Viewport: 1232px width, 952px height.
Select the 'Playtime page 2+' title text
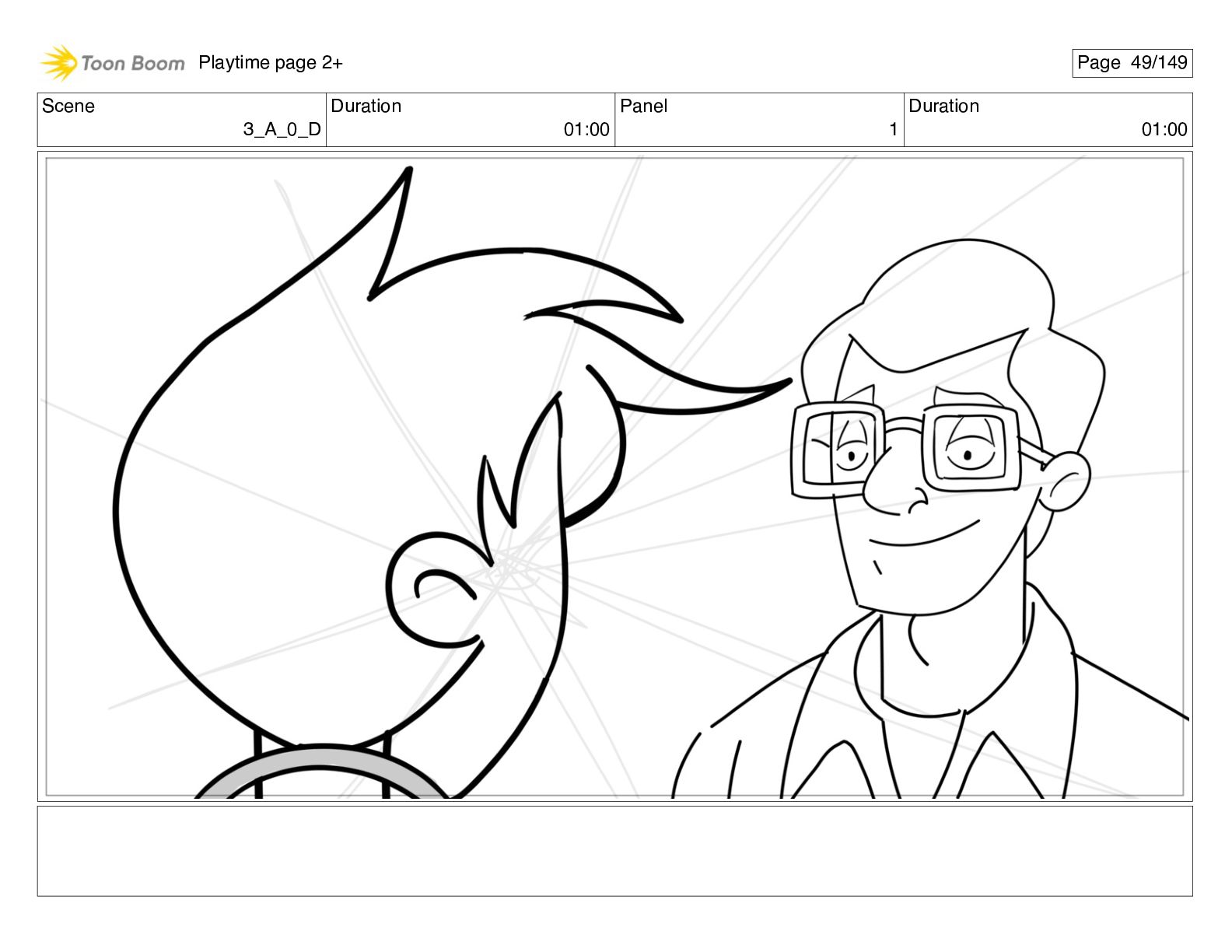click(271, 63)
